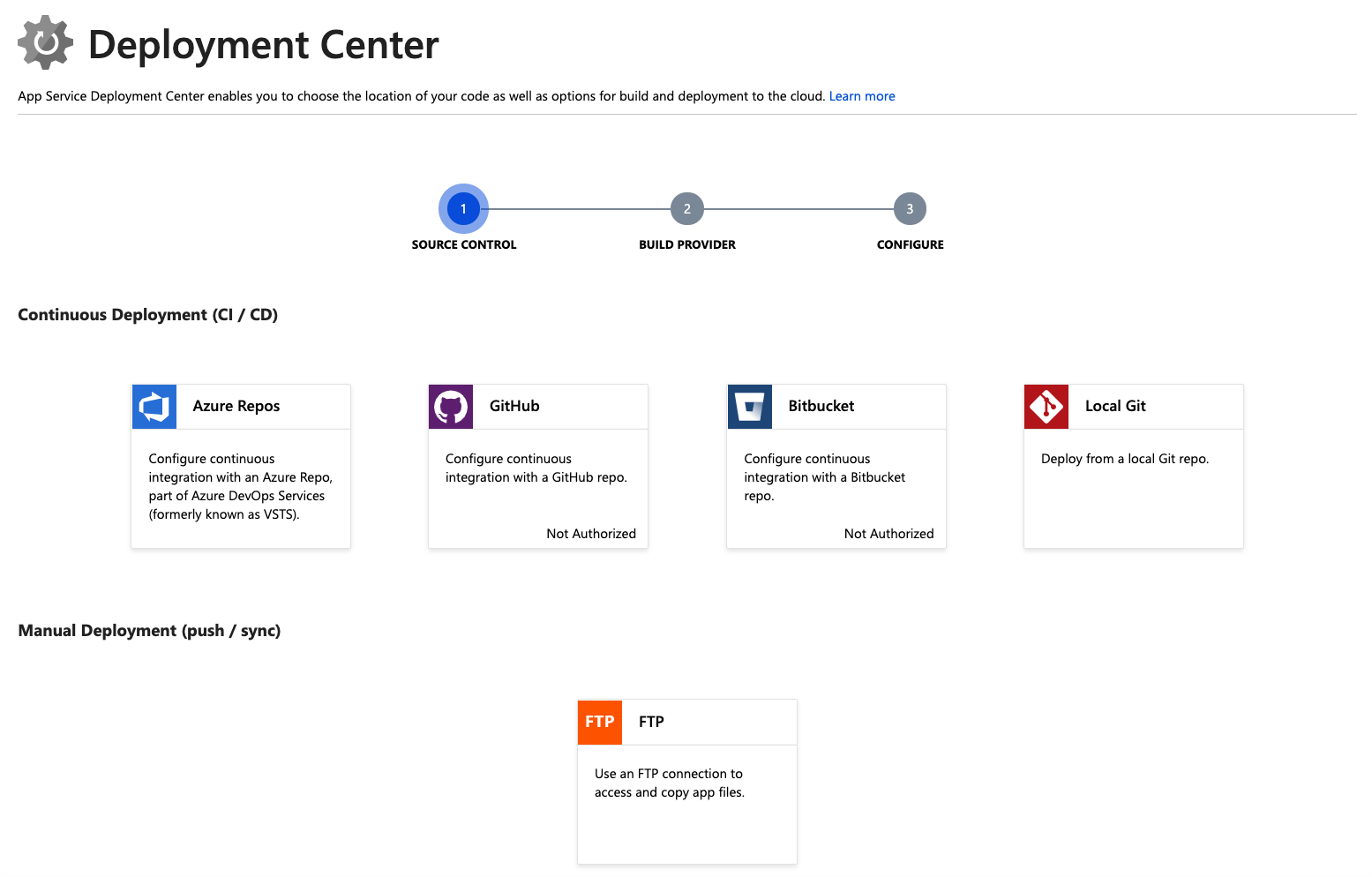Click the Source Control step label
Image resolution: width=1372 pixels, height=877 pixels.
coord(463,244)
